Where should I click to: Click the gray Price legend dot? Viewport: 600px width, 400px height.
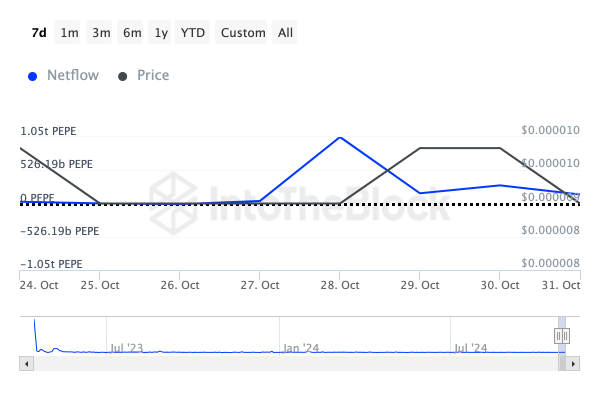tap(124, 76)
